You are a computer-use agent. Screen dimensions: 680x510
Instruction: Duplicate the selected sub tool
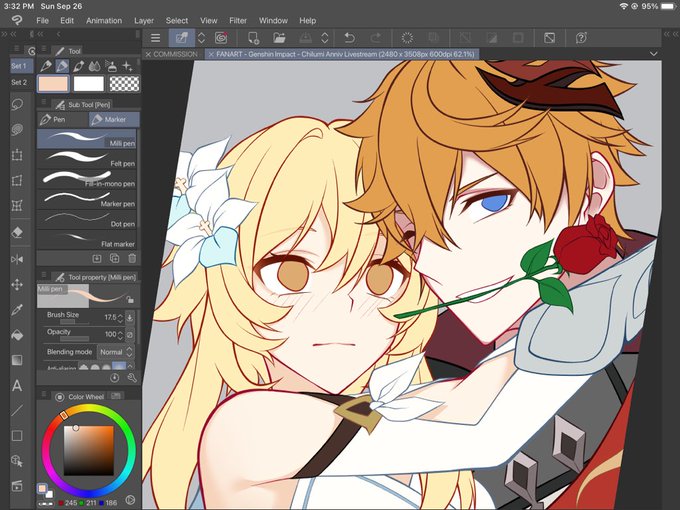click(114, 258)
